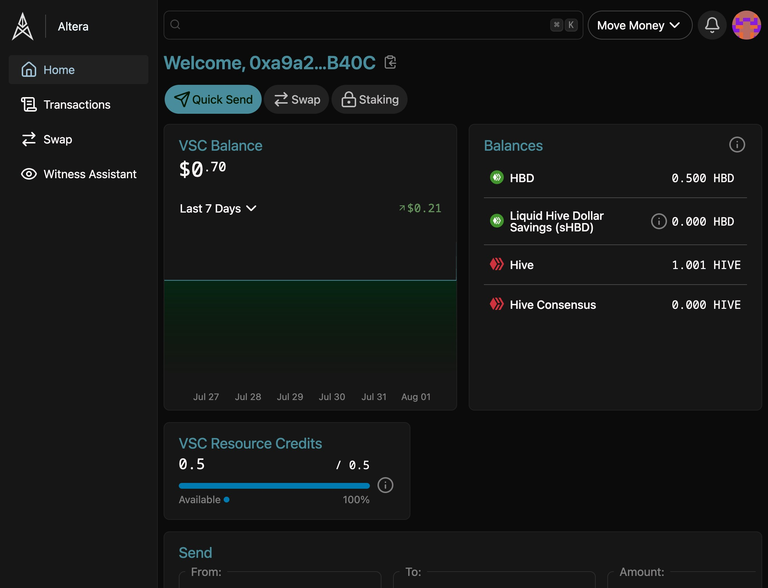
Task: Click the VSC Resource Credits heading
Action: (x=250, y=443)
